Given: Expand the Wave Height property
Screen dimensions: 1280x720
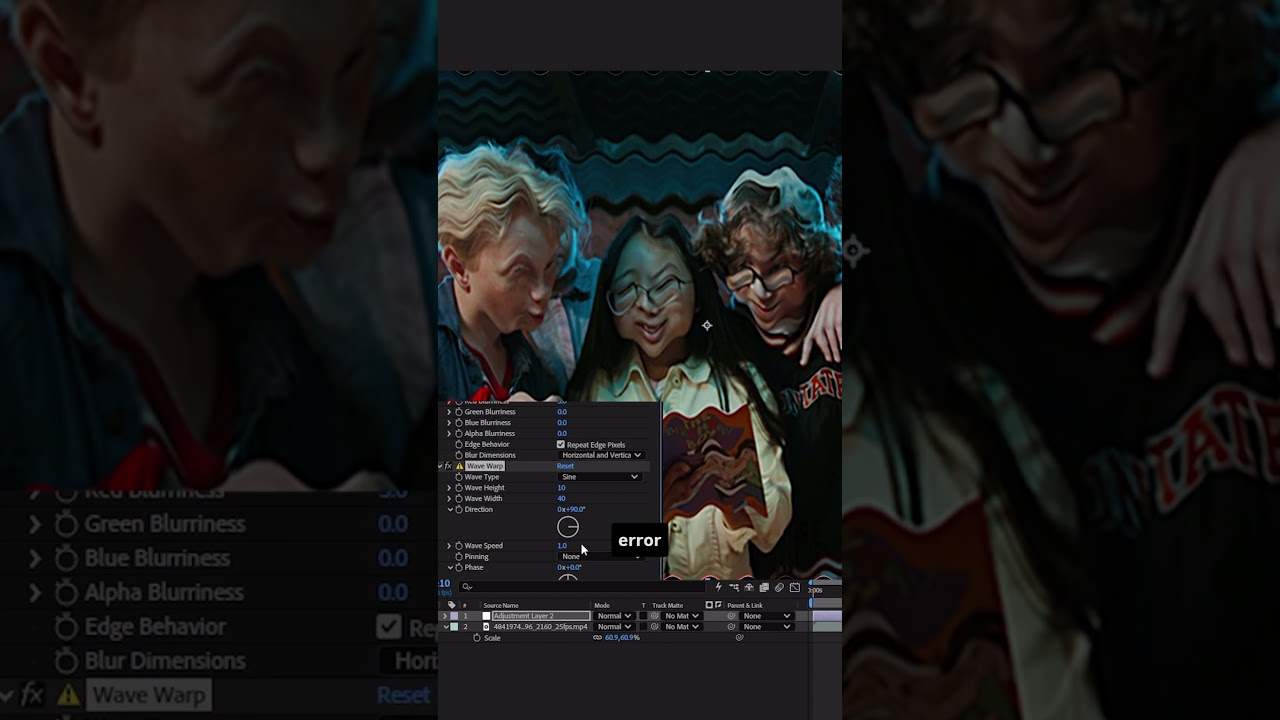Looking at the screenshot, I should (449, 488).
